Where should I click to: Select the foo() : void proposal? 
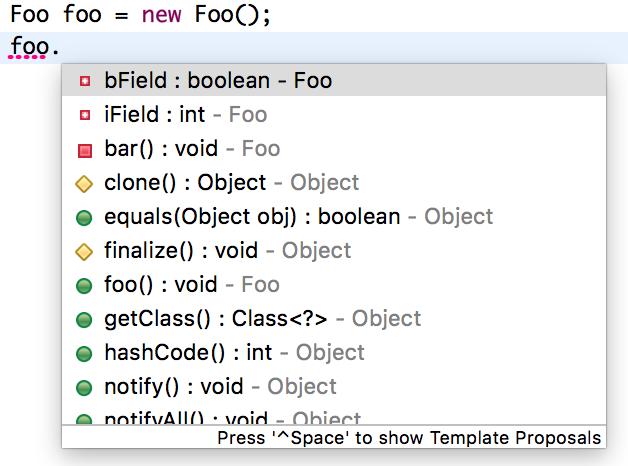(191, 285)
